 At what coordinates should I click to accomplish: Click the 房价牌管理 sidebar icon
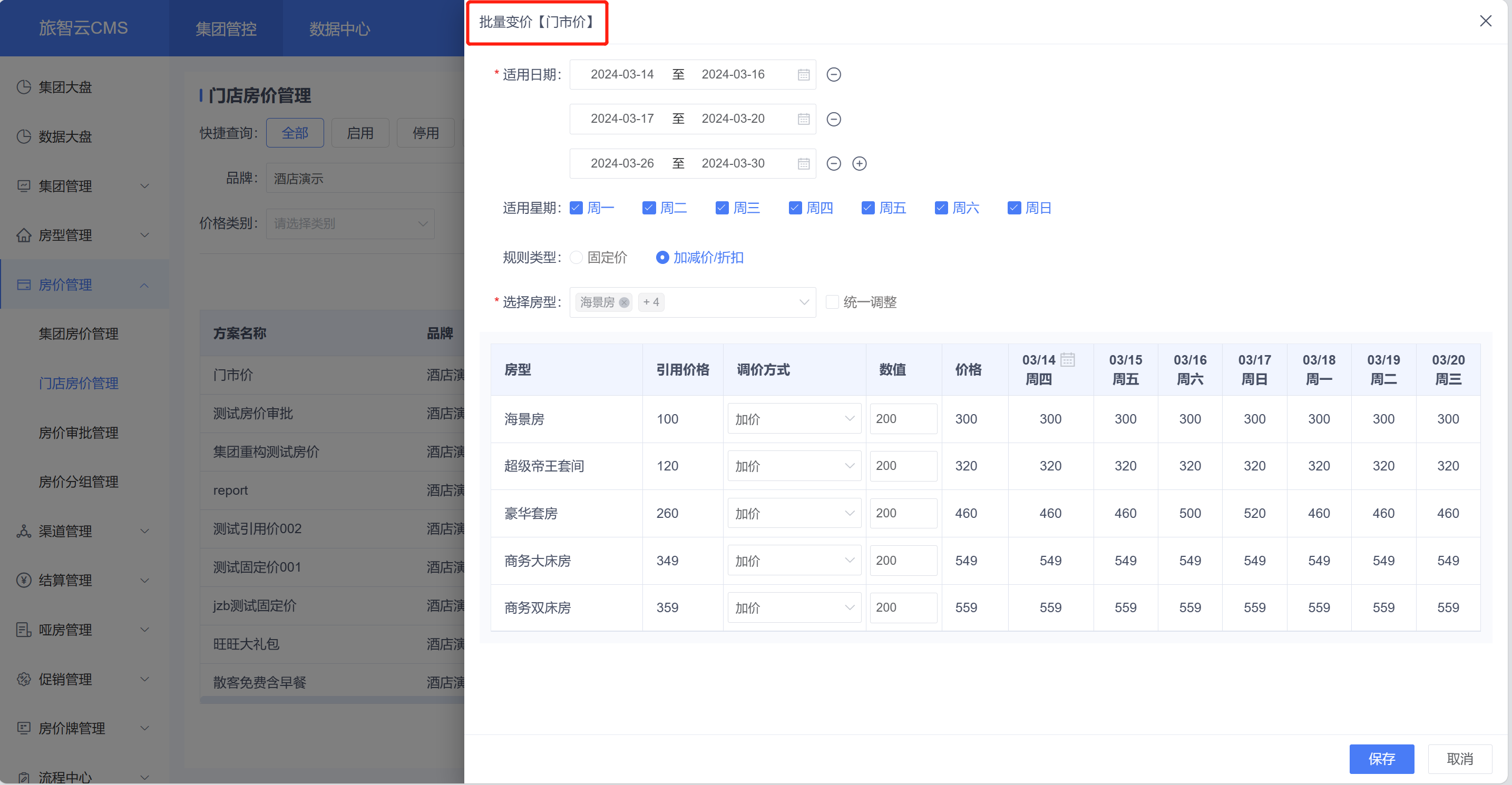[24, 728]
